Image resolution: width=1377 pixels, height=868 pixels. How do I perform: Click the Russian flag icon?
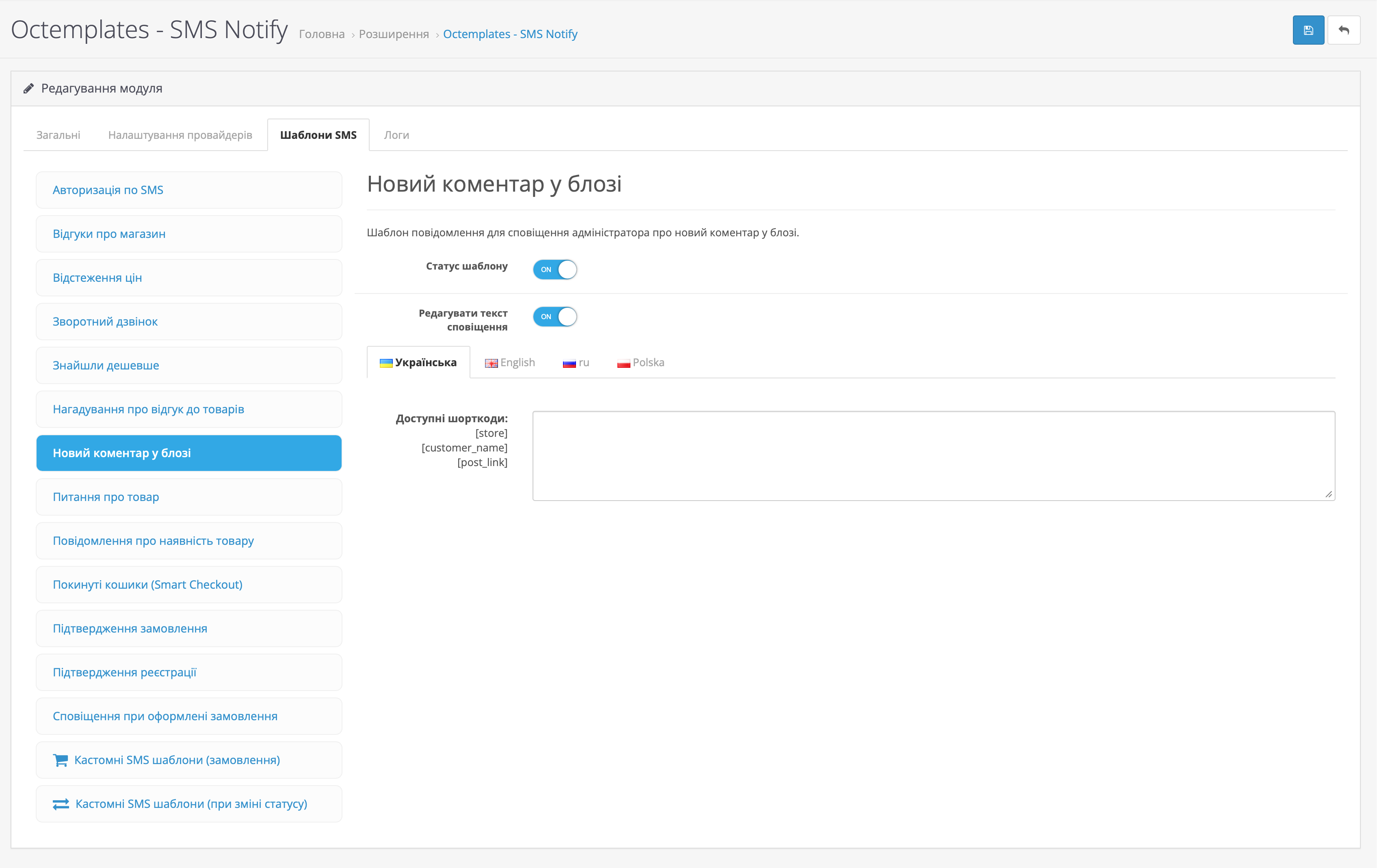tap(569, 363)
